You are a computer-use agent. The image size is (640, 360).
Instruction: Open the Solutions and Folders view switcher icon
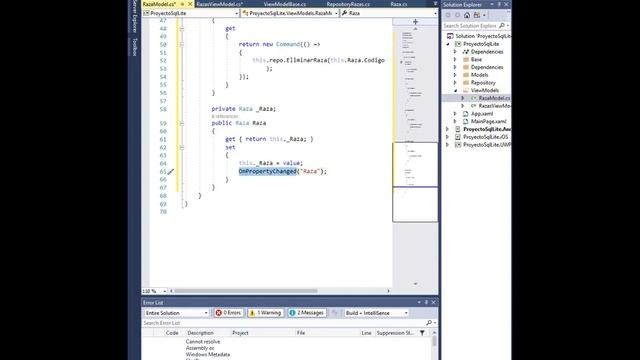[477, 15]
